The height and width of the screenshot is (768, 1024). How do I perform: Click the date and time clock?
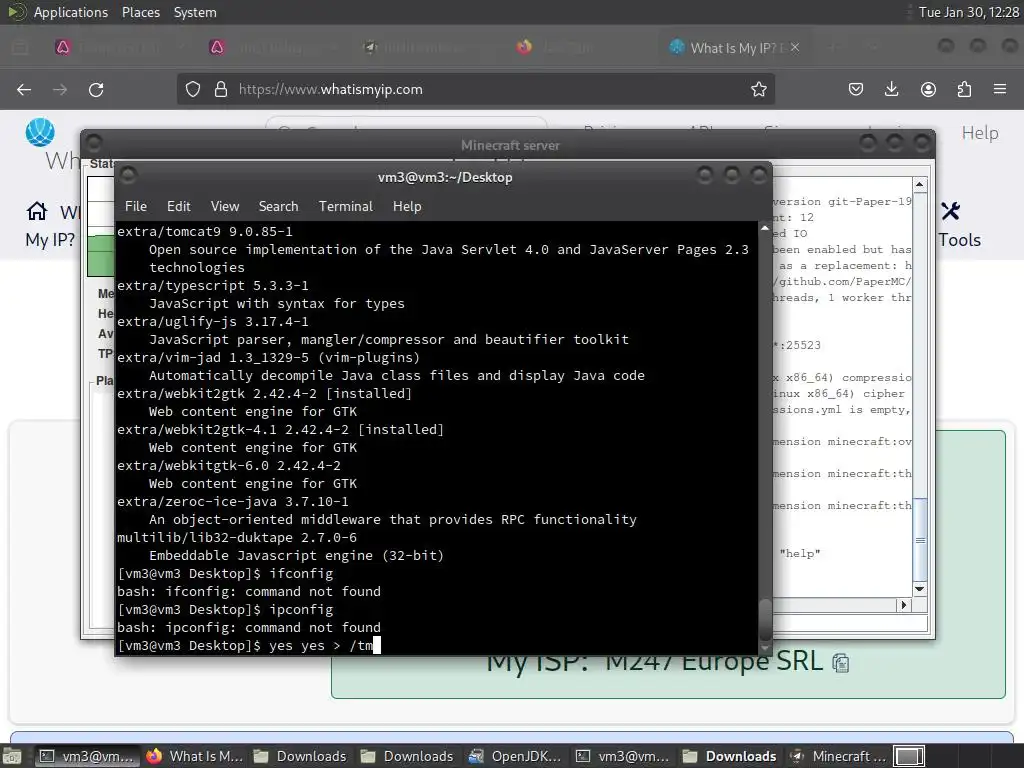coord(968,12)
